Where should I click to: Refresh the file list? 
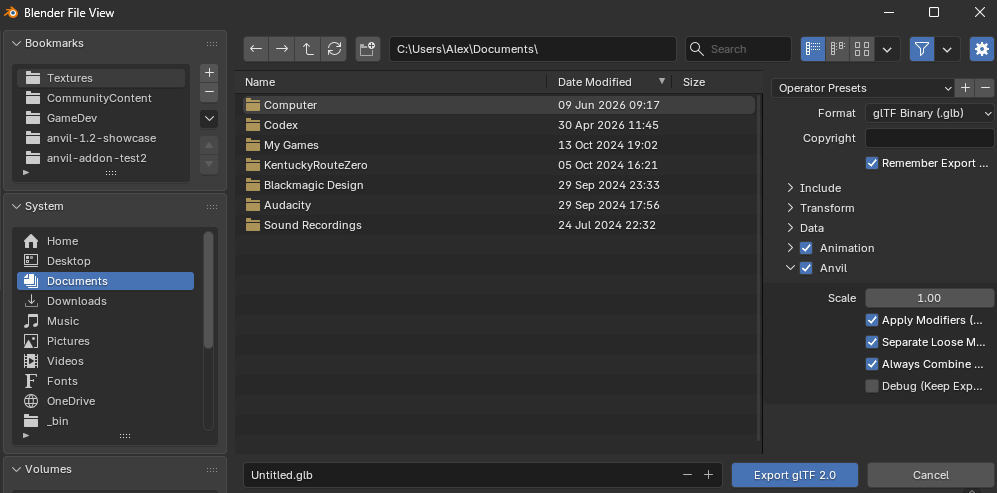point(334,49)
